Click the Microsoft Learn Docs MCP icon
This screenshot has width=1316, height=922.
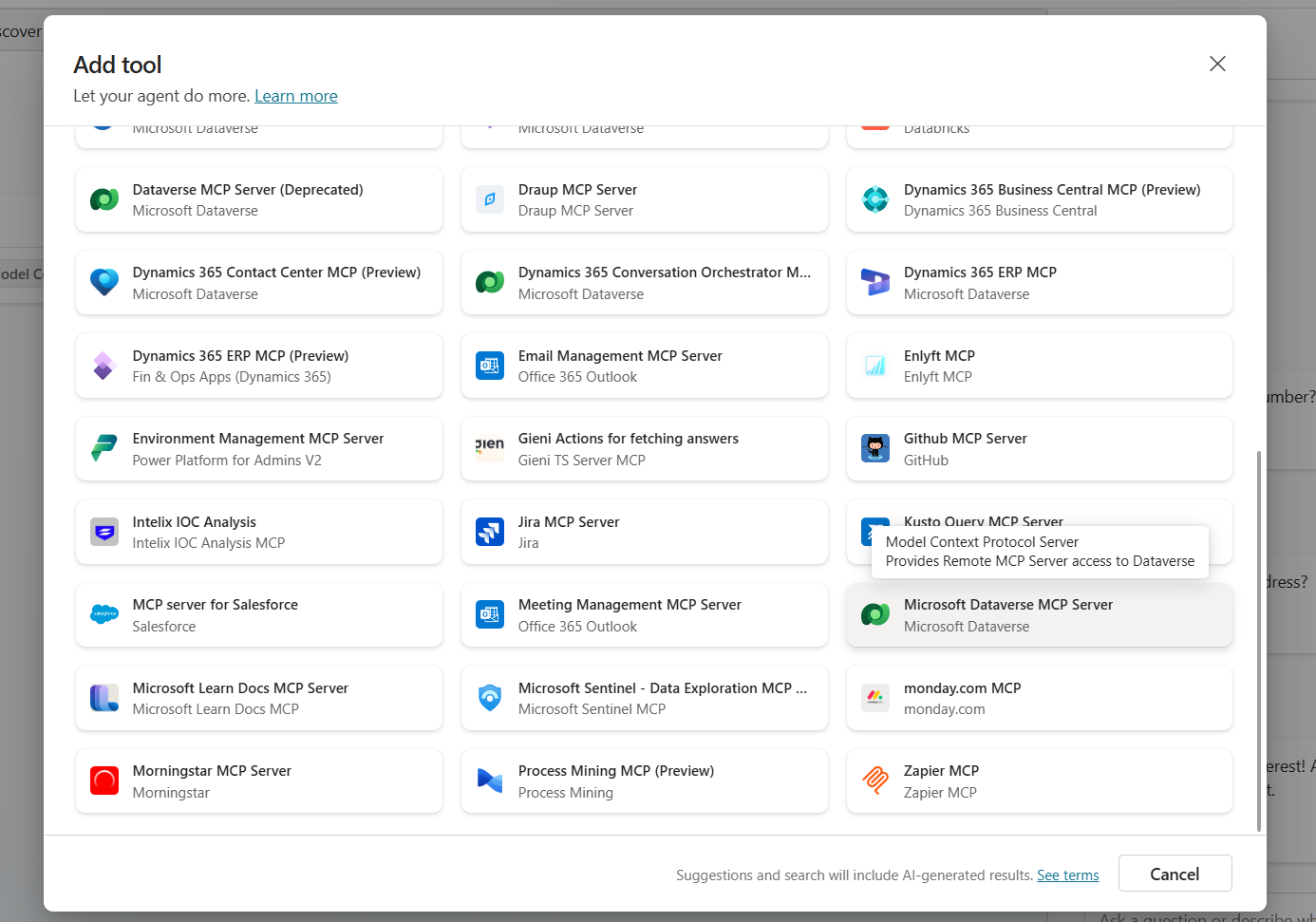click(104, 698)
